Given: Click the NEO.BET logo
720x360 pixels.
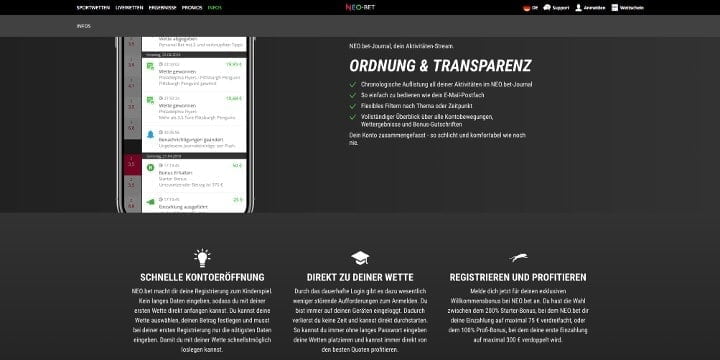Looking at the screenshot, I should (360, 7).
